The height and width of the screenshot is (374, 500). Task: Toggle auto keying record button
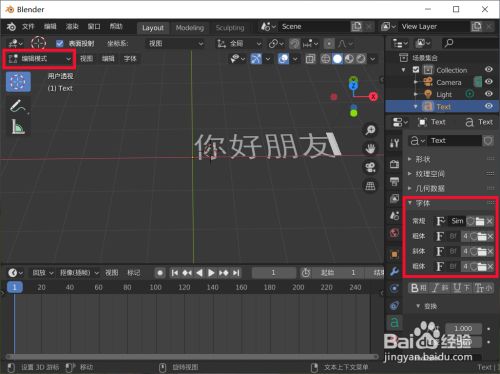(x=160, y=273)
